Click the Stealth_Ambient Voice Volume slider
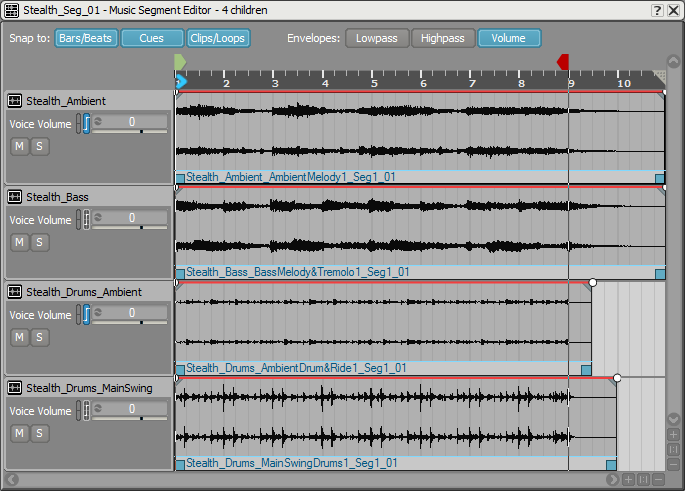685x491 pixels. click(130, 131)
